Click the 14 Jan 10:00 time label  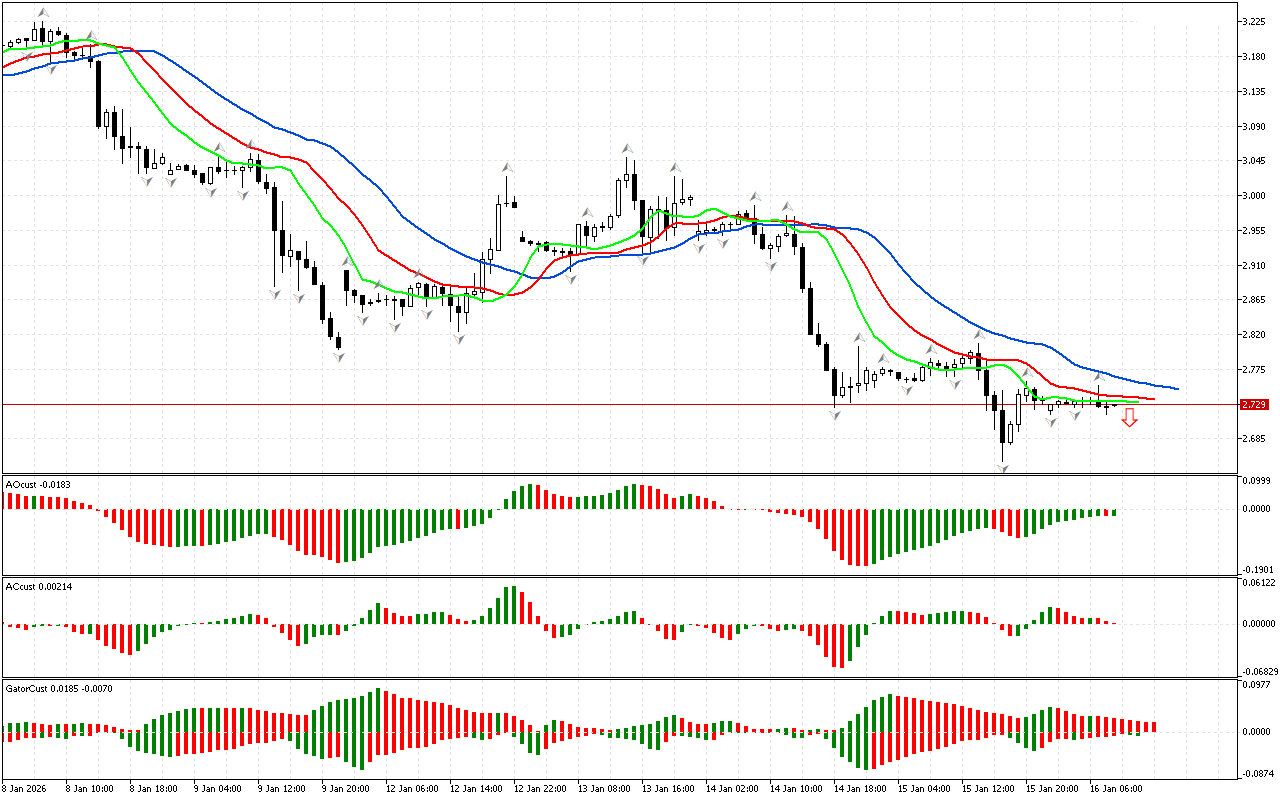(797, 789)
